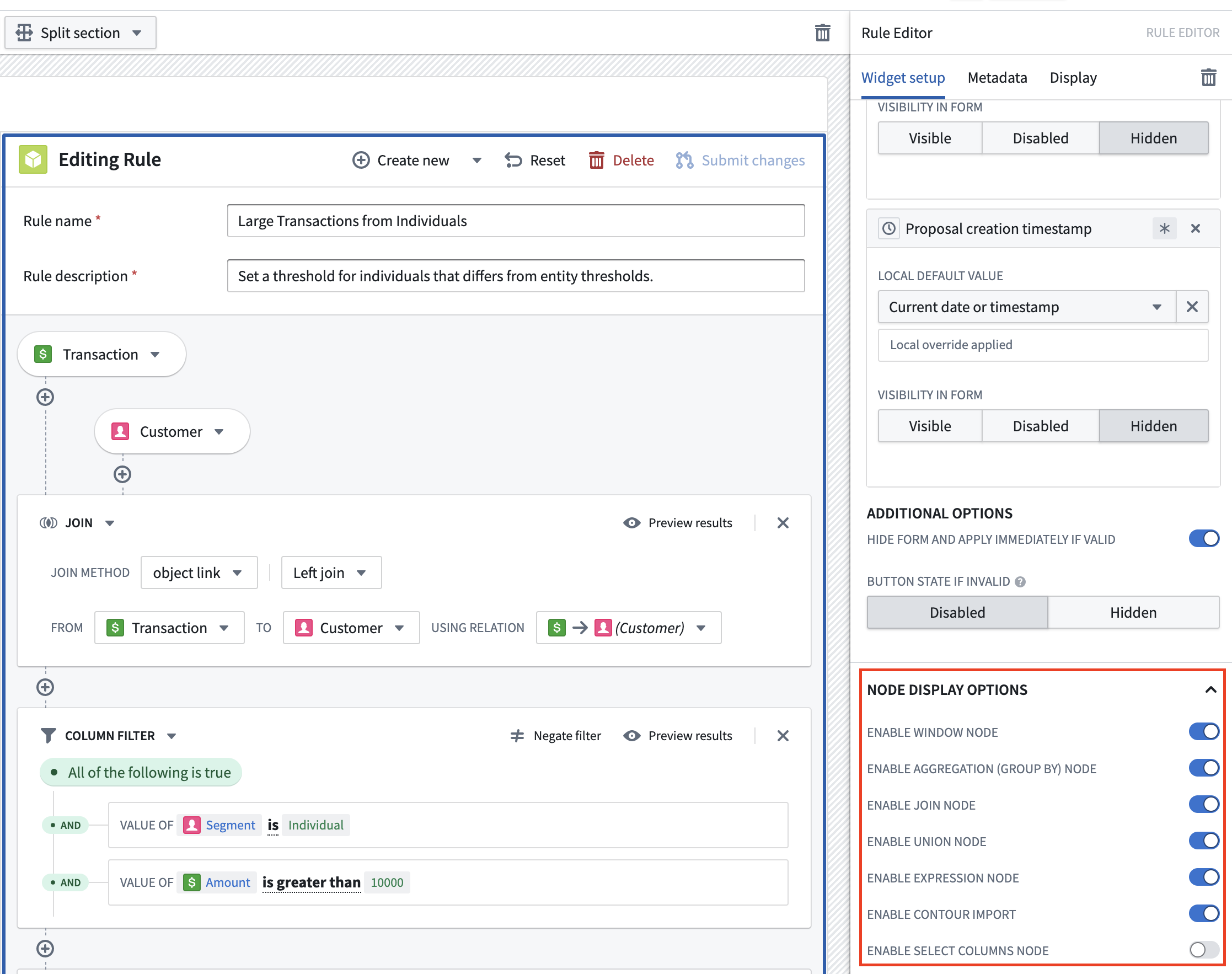Click the Reset button
This screenshot has height=974, width=1232.
[x=535, y=160]
